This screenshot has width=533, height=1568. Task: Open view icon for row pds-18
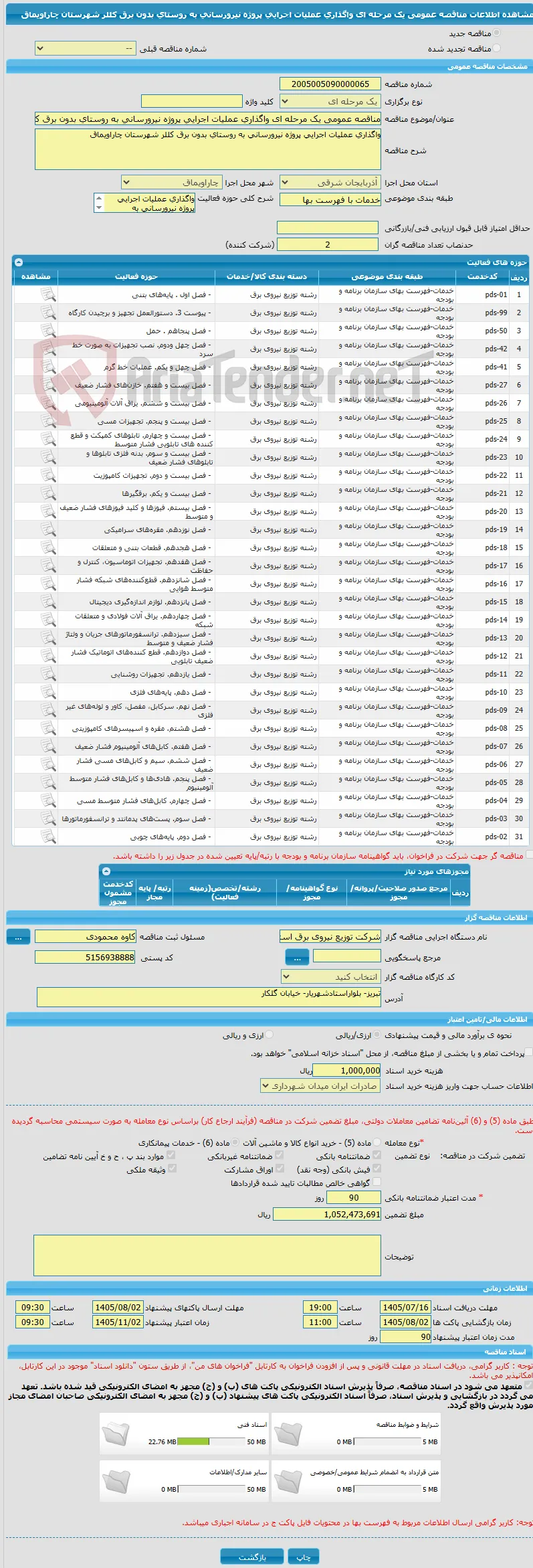coord(48,547)
